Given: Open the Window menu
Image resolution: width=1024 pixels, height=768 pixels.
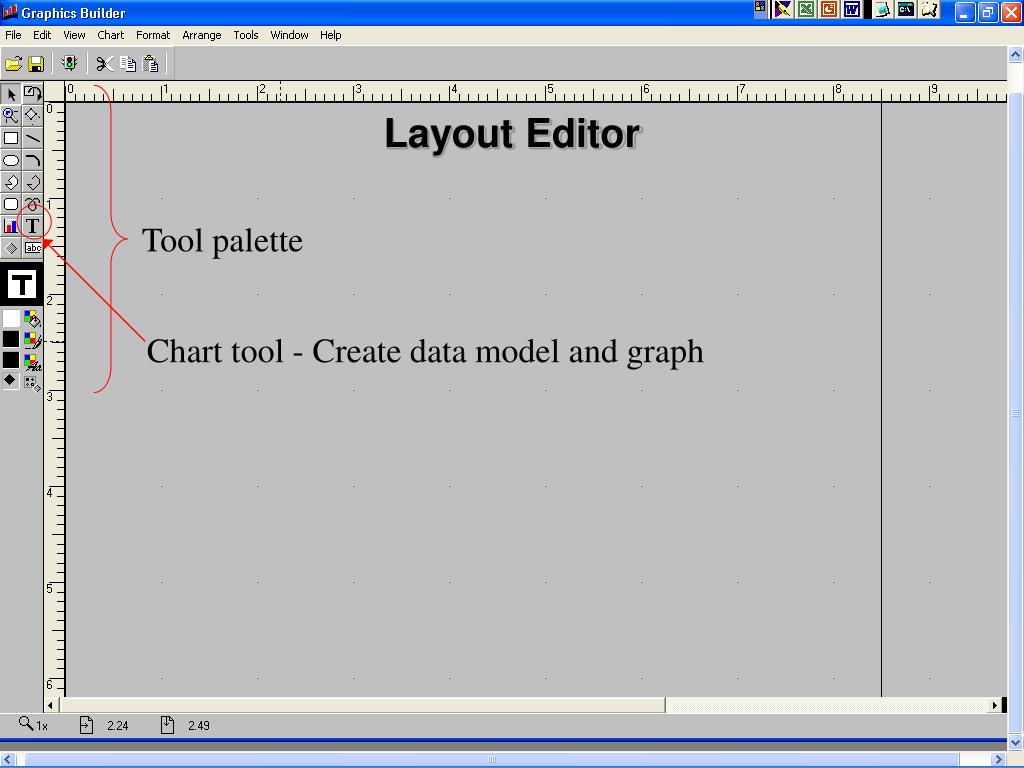Looking at the screenshot, I should tap(289, 35).
